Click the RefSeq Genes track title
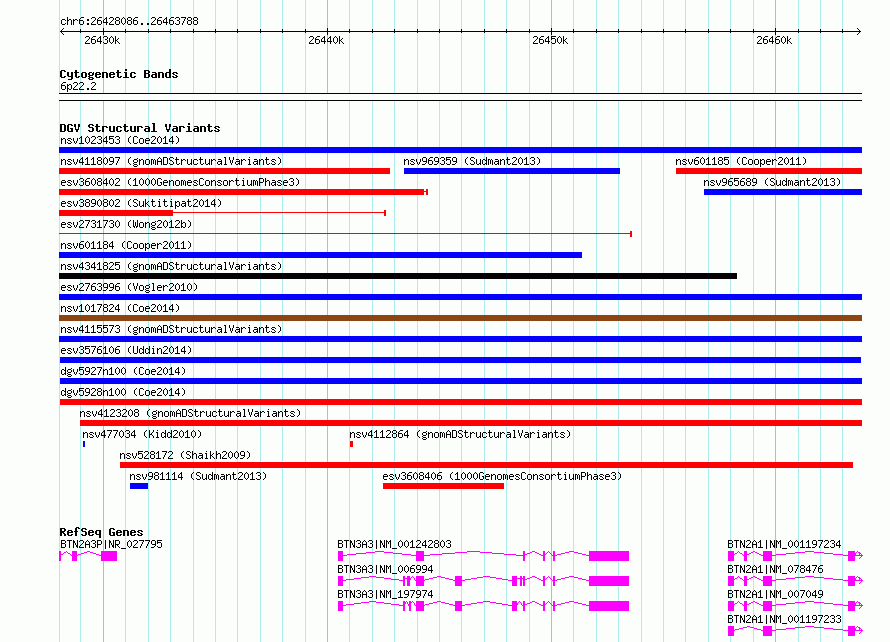890x642 pixels. pyautogui.click(x=102, y=532)
